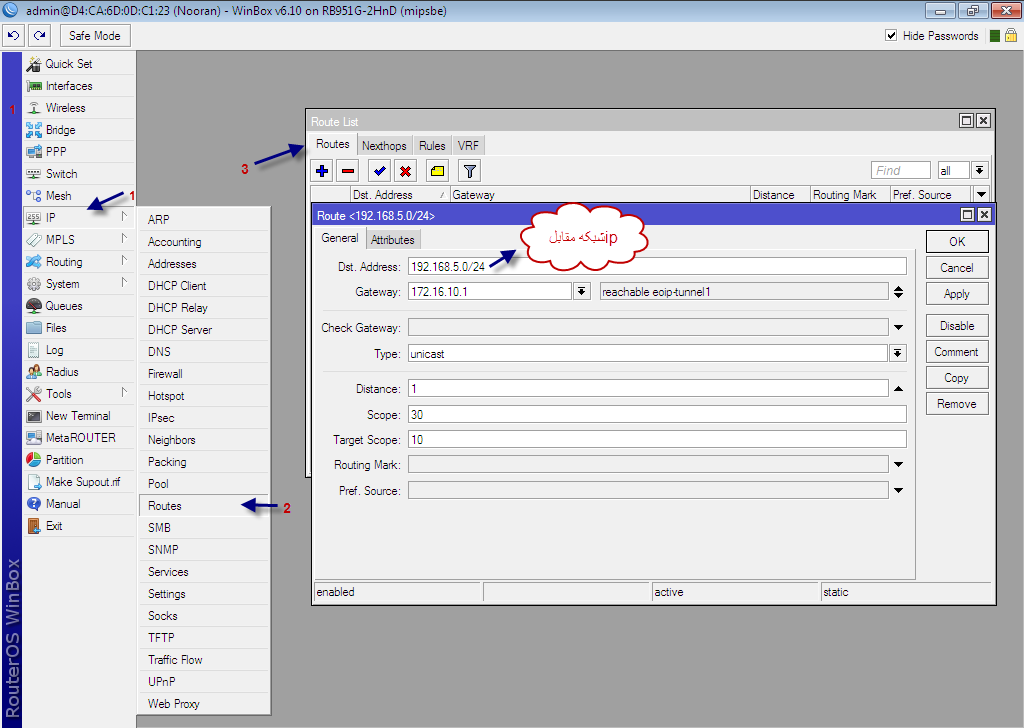Click the Remove button

[x=957, y=404]
